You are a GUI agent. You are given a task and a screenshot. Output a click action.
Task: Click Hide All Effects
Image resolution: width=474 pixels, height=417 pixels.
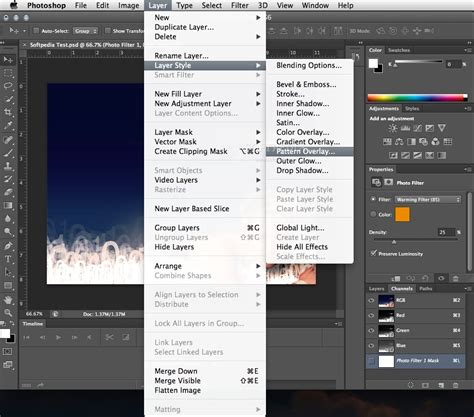309,247
